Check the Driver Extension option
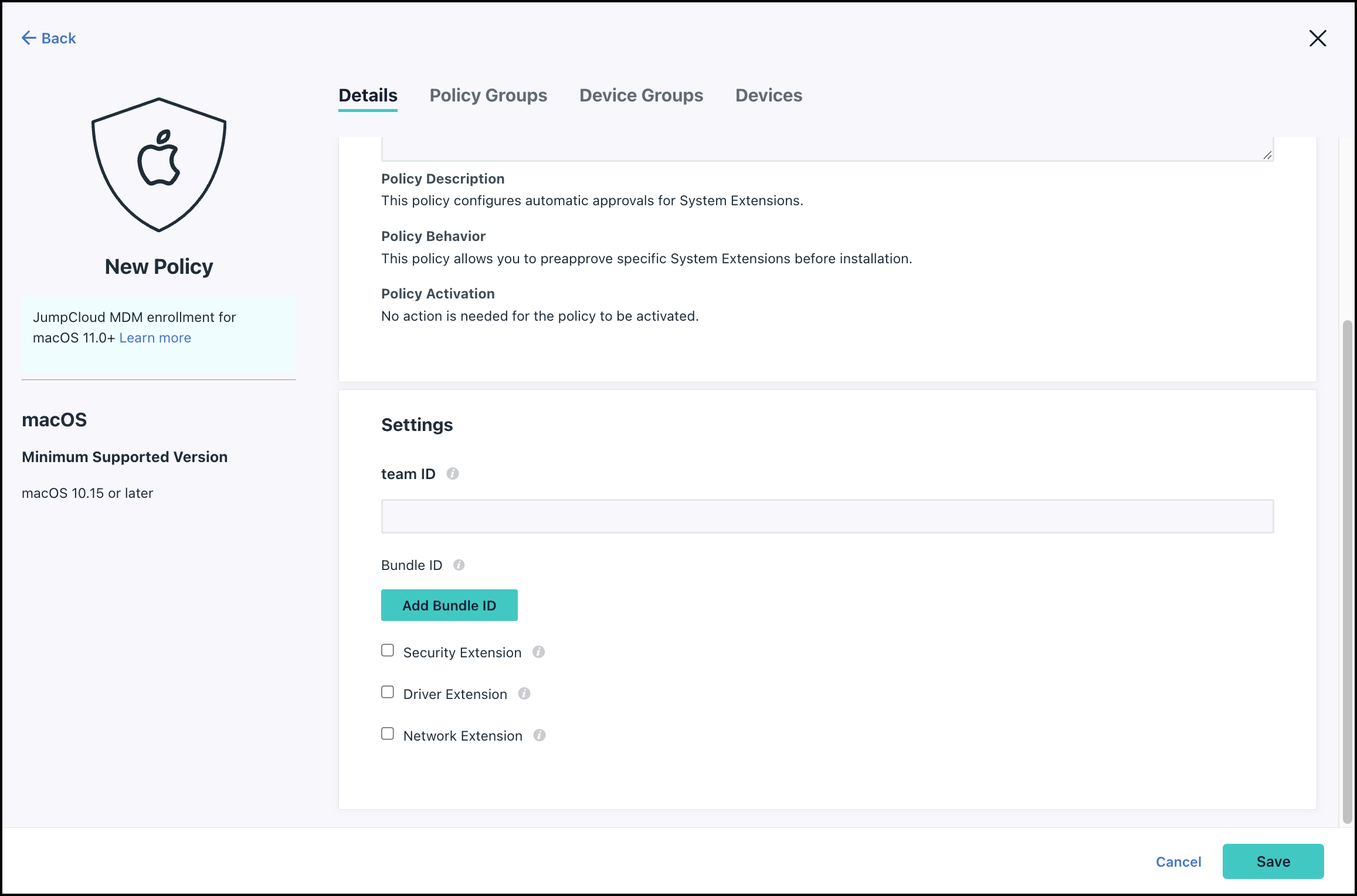 [x=388, y=693]
